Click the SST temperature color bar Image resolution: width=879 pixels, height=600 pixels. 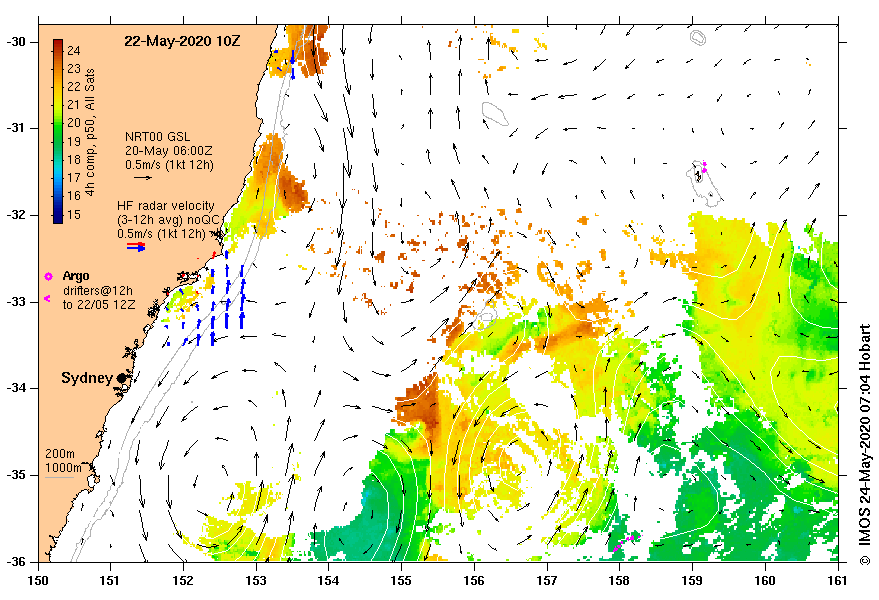point(58,132)
